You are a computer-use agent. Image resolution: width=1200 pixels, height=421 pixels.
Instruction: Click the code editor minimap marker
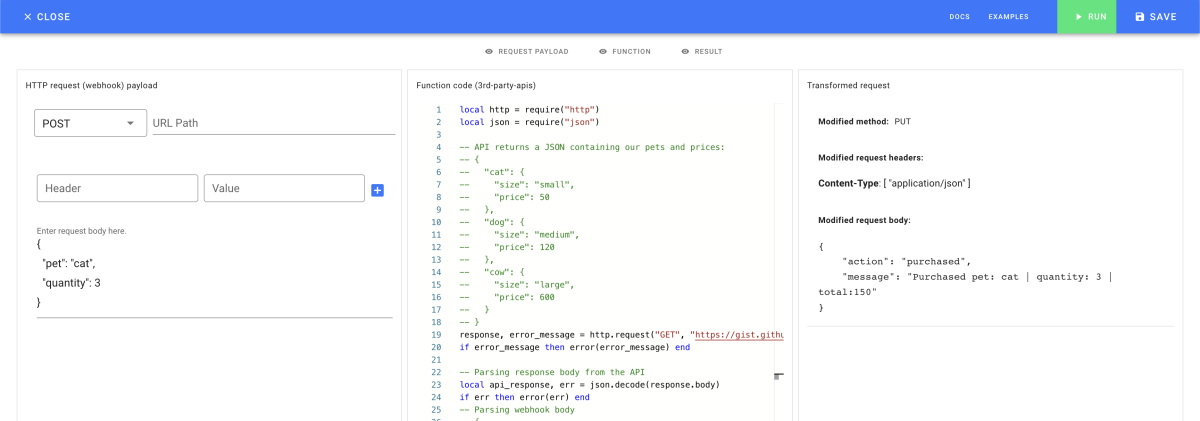pos(778,376)
